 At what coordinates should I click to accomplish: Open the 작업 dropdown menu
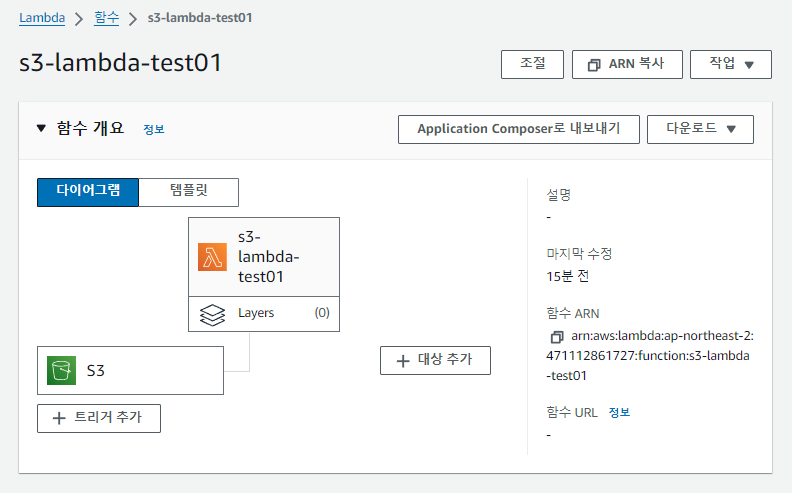point(731,64)
